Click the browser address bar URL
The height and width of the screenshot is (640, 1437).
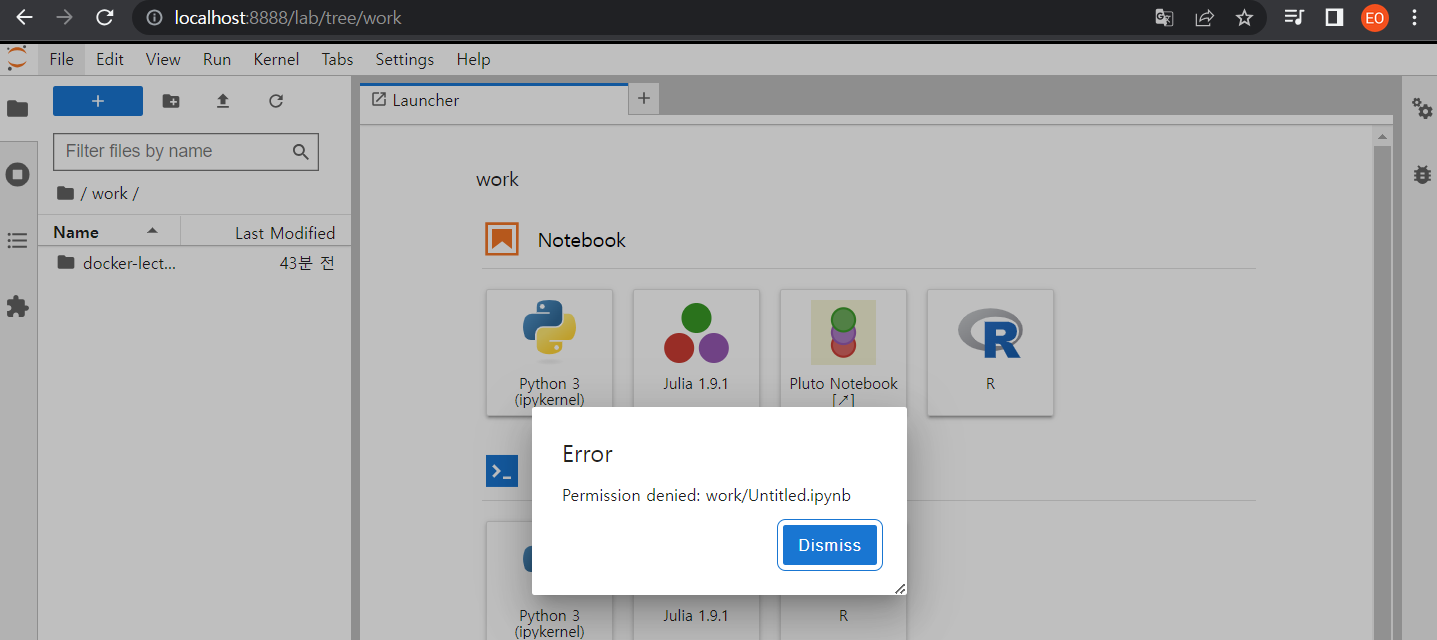288,18
